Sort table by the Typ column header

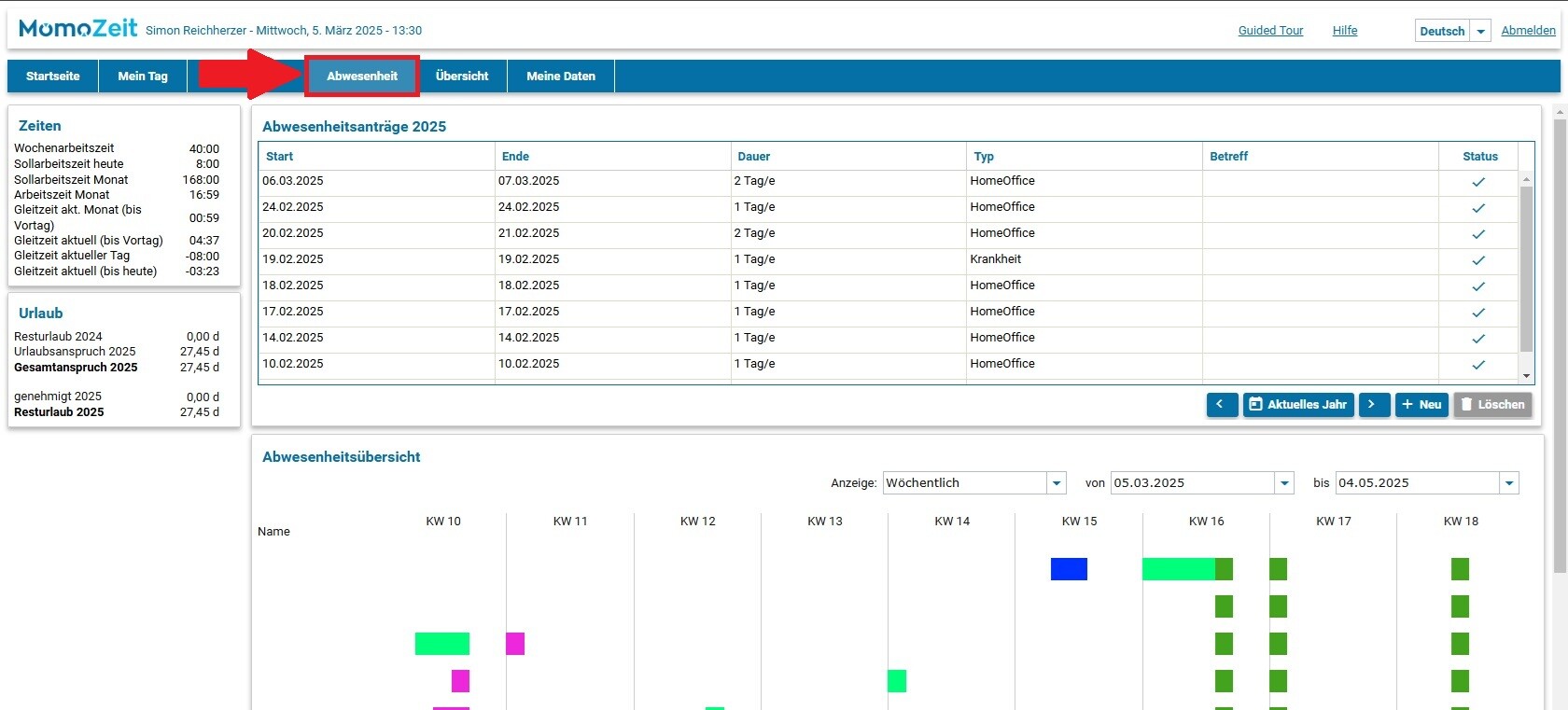pos(984,157)
